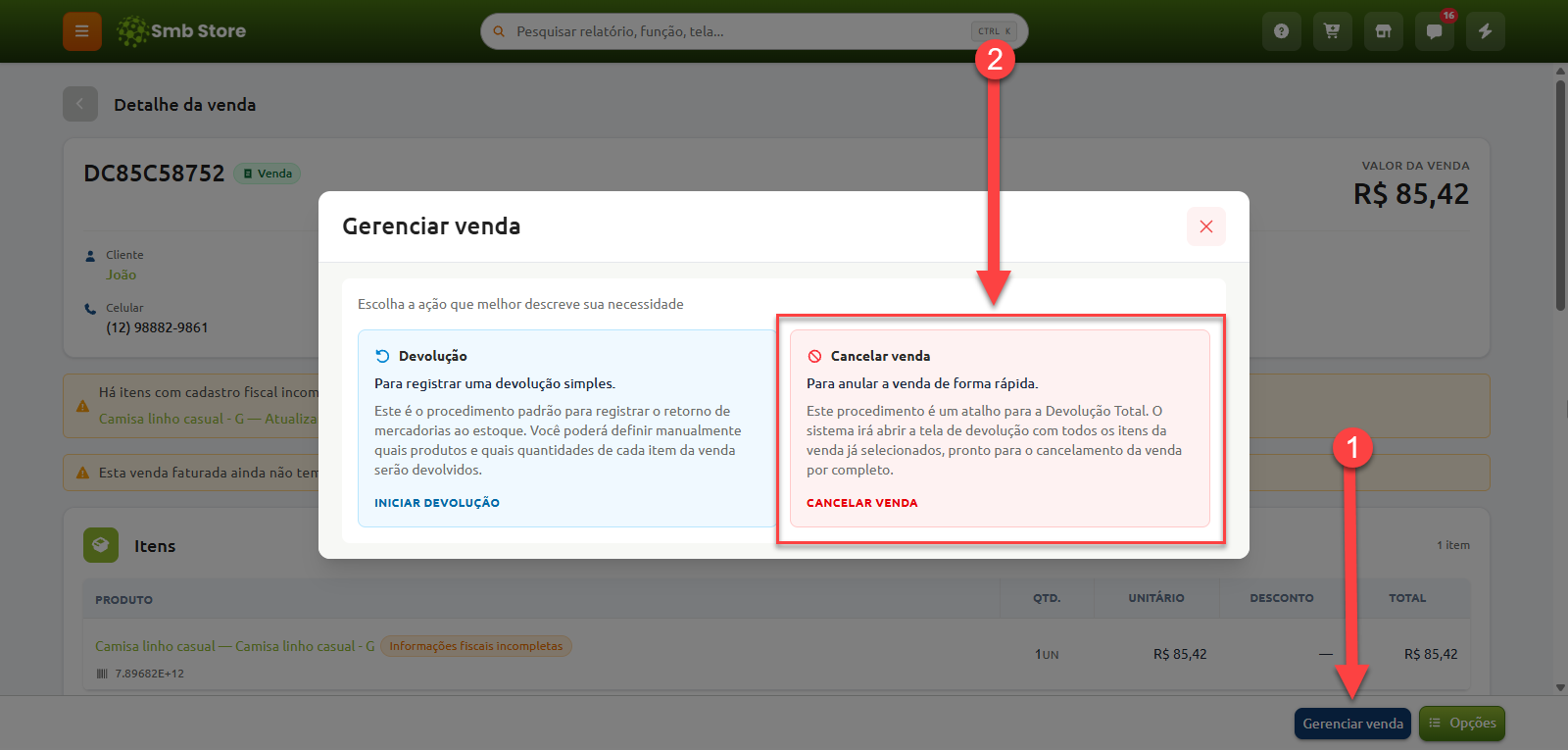Click the Gerenciar venda button
This screenshot has width=1568, height=750.
[x=1352, y=724]
